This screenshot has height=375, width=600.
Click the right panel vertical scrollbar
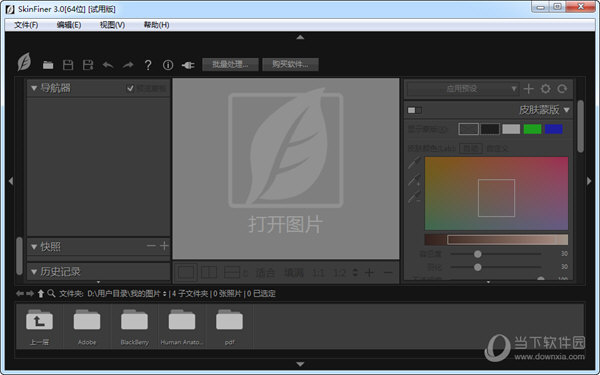(580, 126)
